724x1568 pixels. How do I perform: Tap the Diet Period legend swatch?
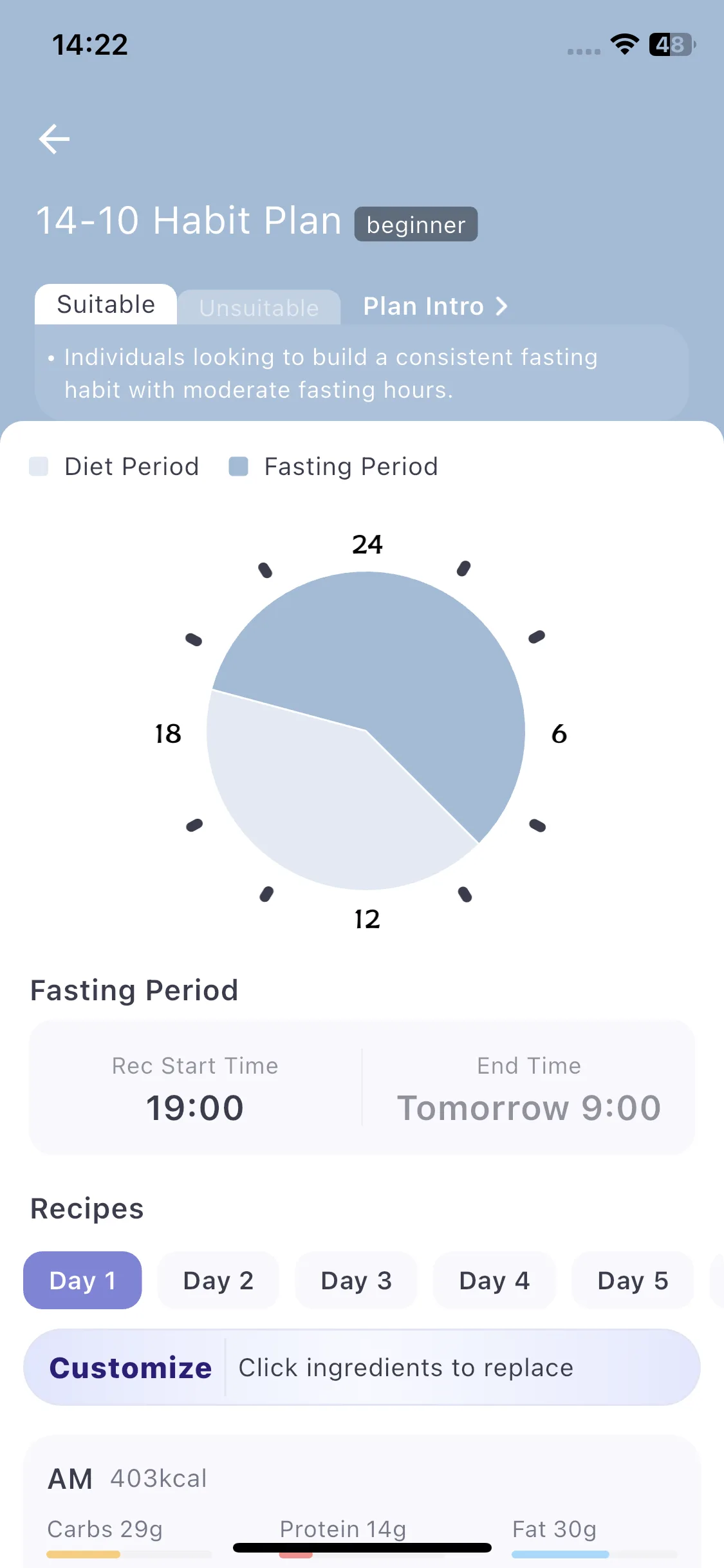coord(39,466)
